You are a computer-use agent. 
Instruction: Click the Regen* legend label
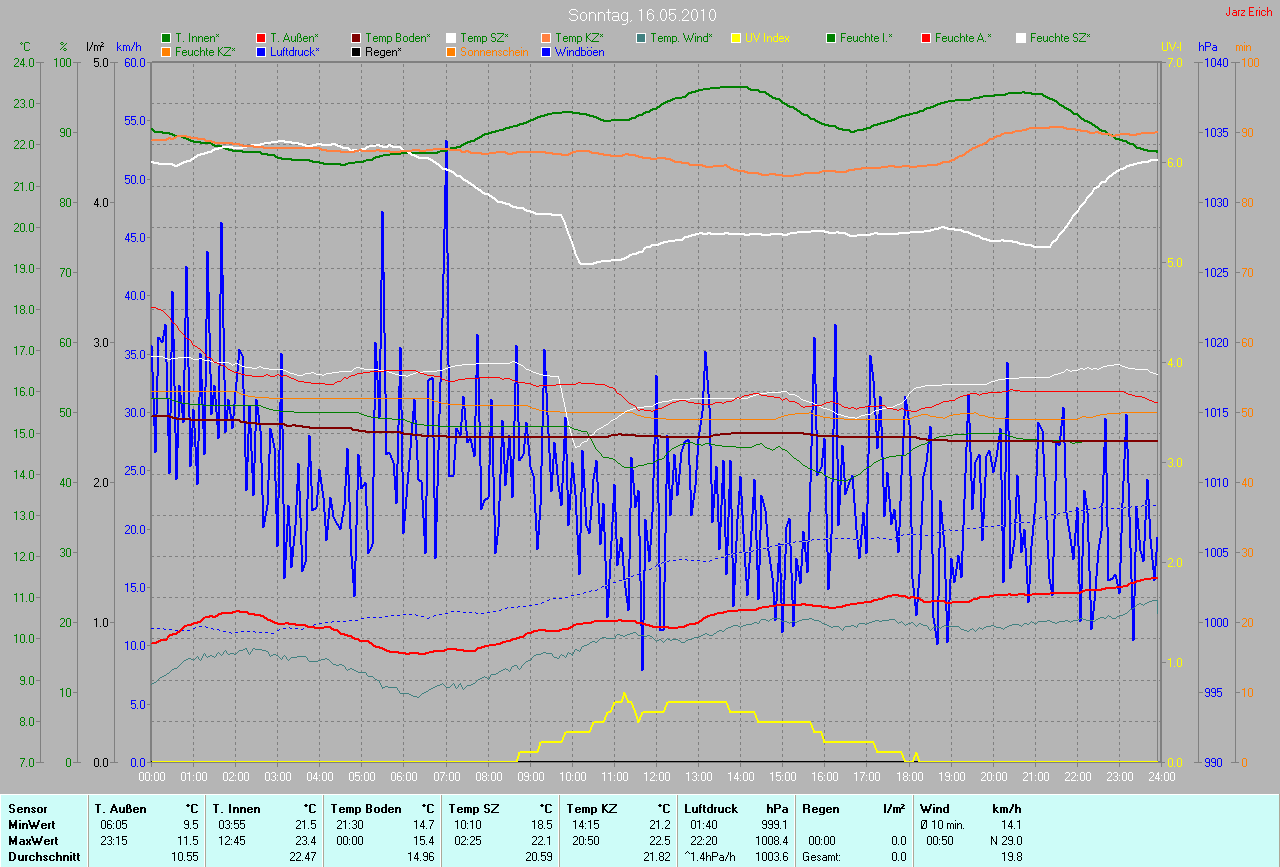(383, 51)
